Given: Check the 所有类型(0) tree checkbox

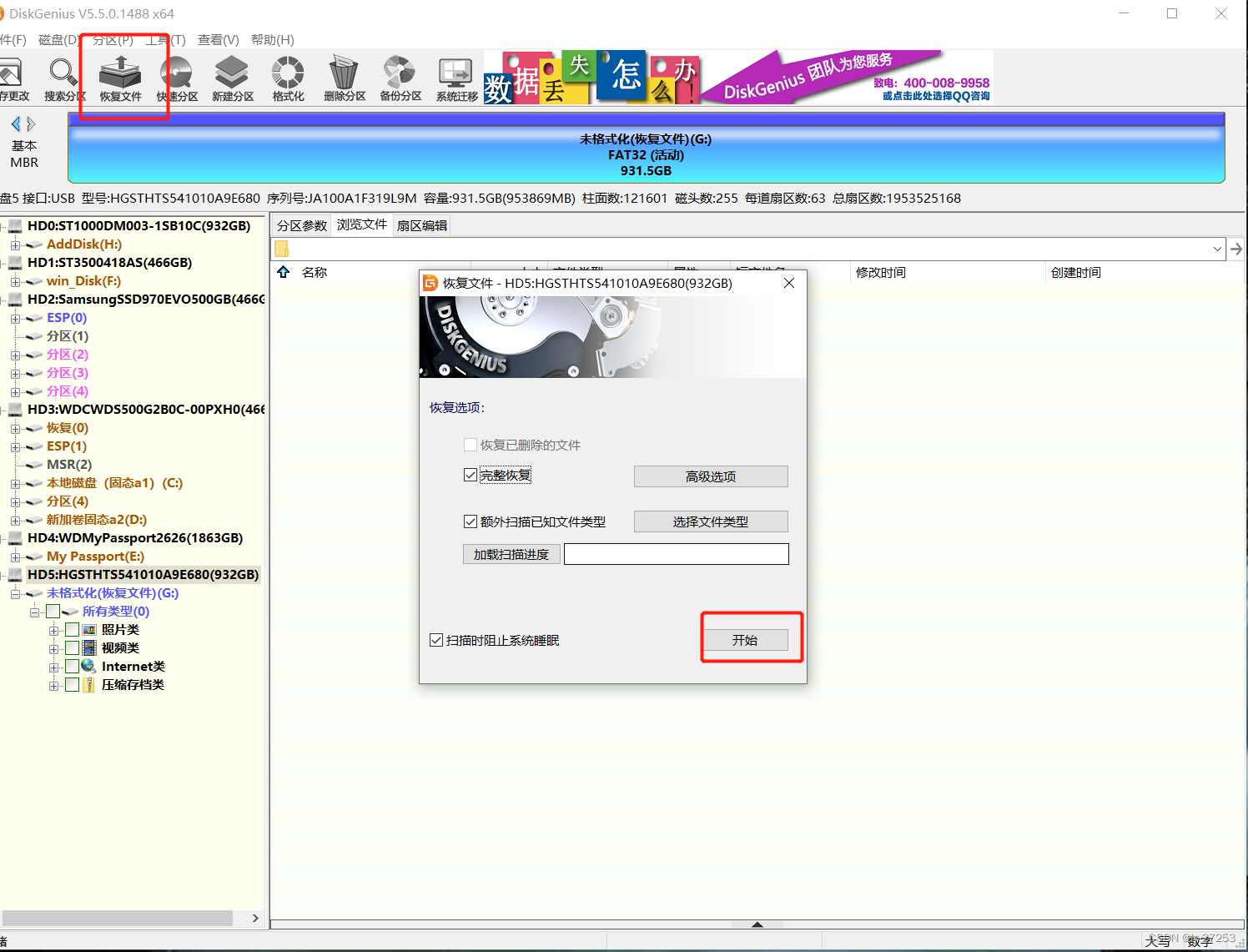Looking at the screenshot, I should coord(53,612).
